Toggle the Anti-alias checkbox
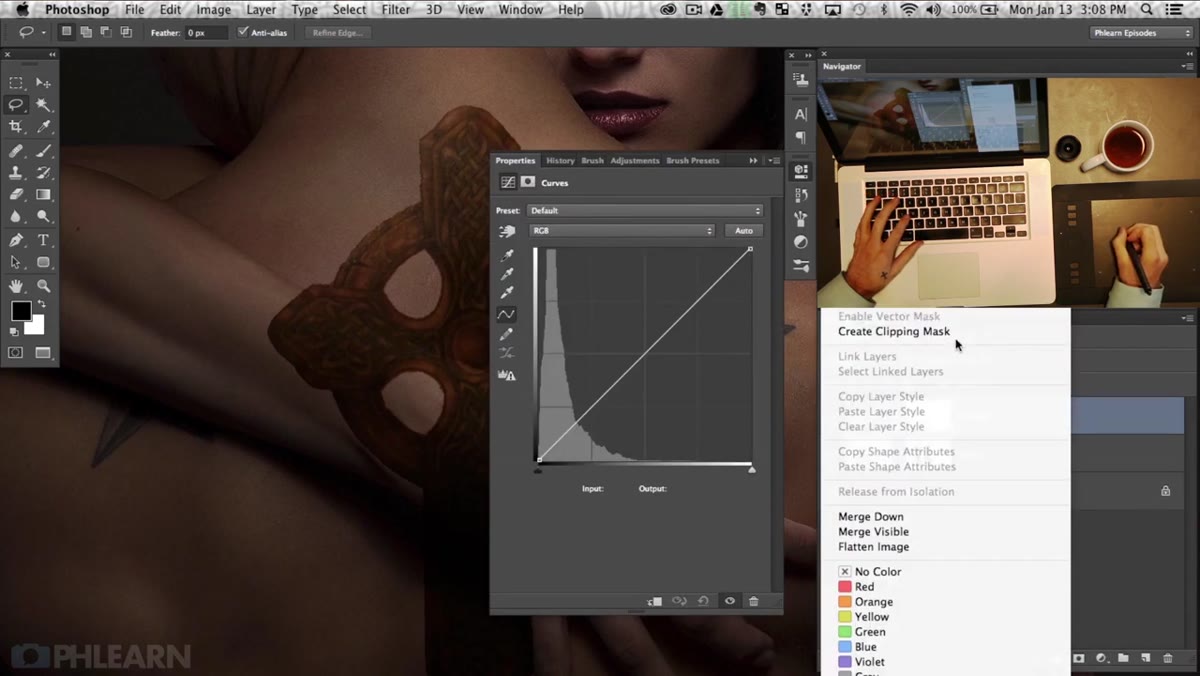Viewport: 1200px width, 676px height. point(243,32)
